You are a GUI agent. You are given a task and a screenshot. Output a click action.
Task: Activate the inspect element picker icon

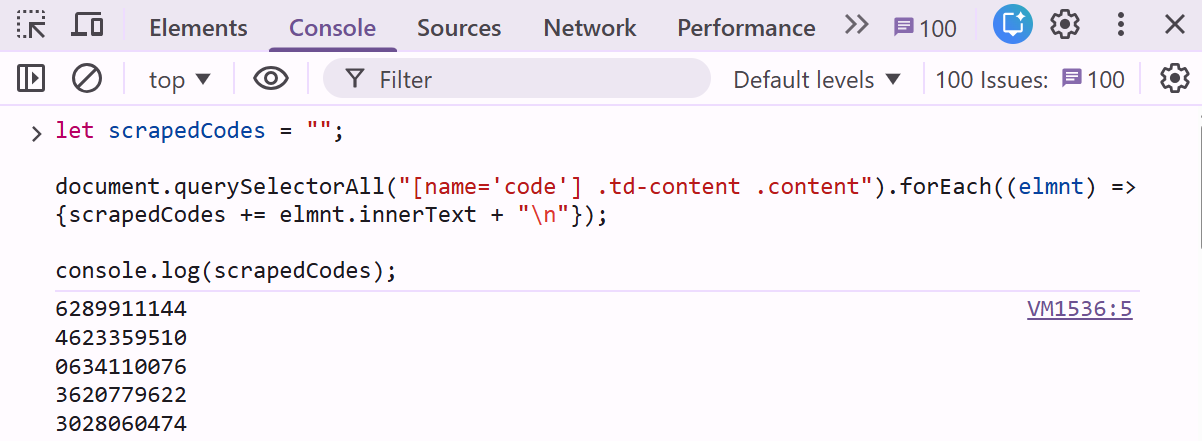31,26
